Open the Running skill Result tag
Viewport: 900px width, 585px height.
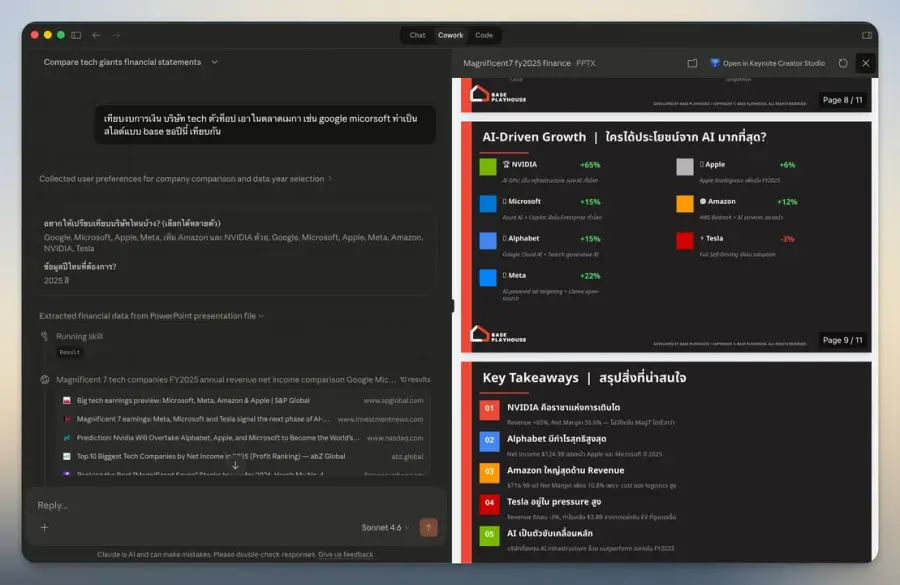69,352
